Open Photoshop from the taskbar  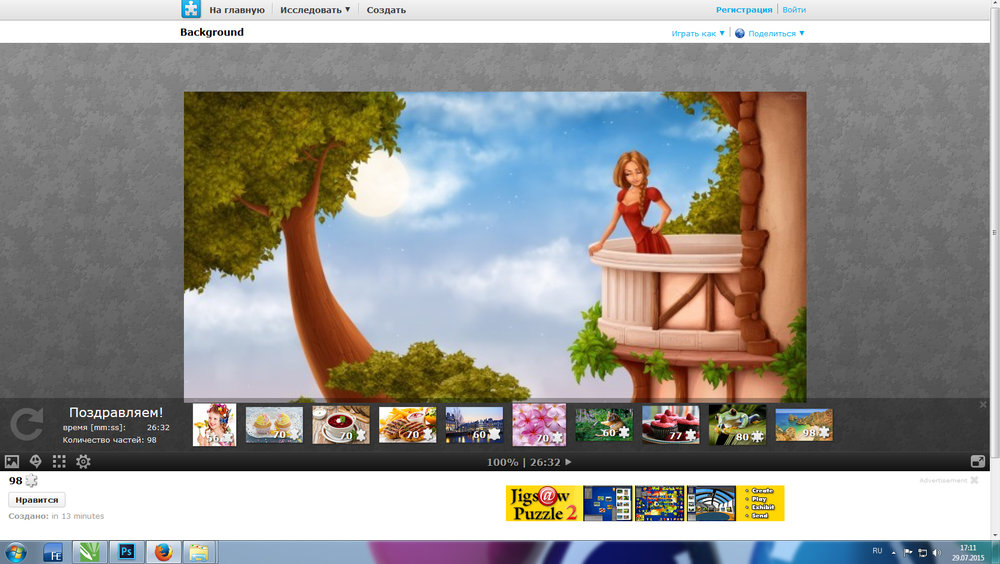pos(127,551)
